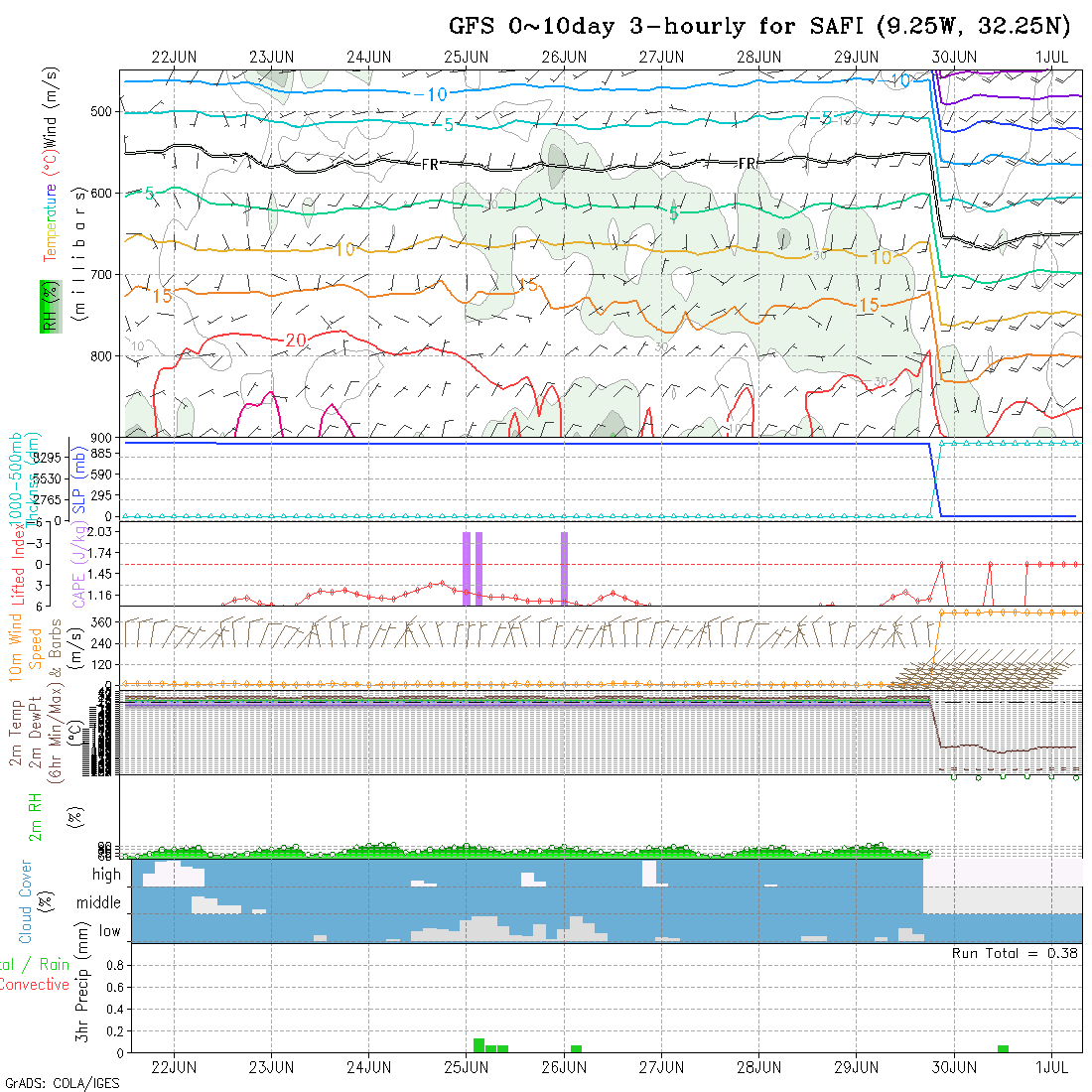
Task: Click the 22JUN label on the bottom axis
Action: [x=174, y=1067]
